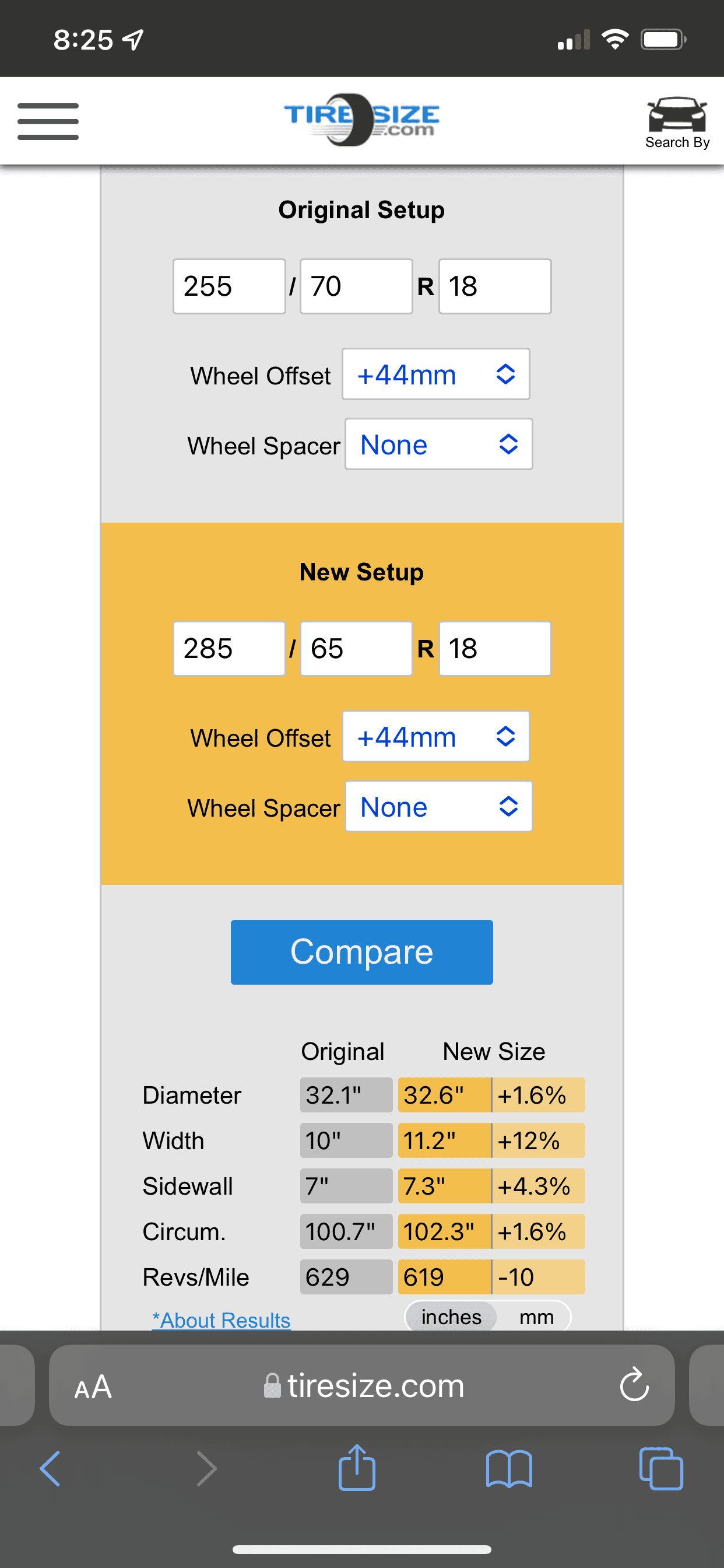The width and height of the screenshot is (724, 1568).
Task: Open Search By vehicle car icon
Action: point(677,123)
